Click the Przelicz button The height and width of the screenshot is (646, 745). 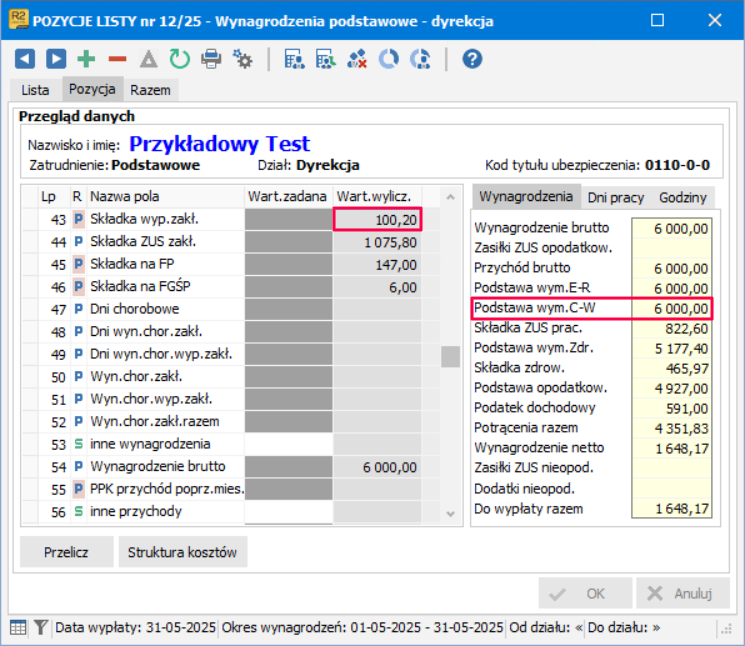click(67, 552)
